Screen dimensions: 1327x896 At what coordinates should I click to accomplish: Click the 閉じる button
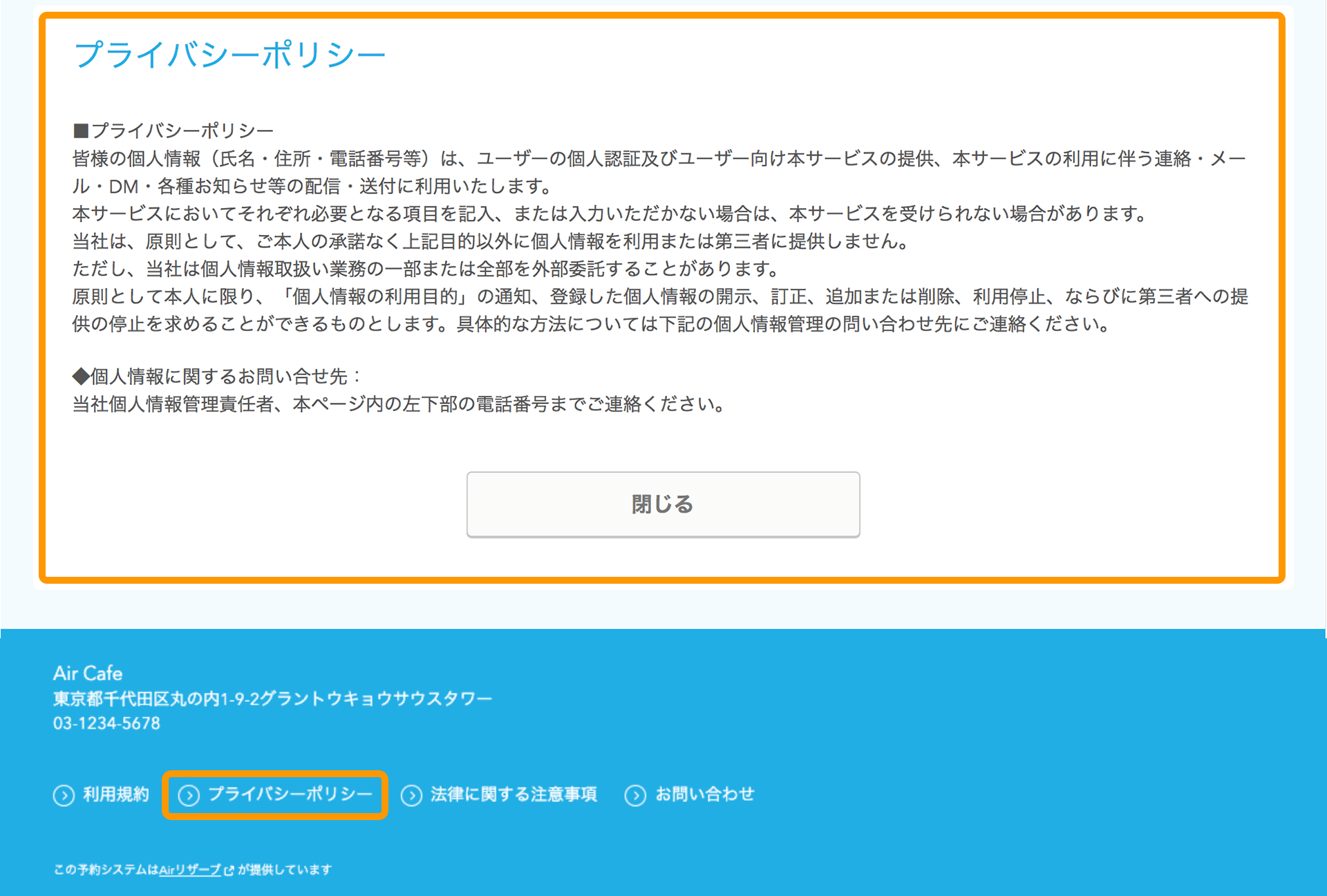tap(663, 504)
